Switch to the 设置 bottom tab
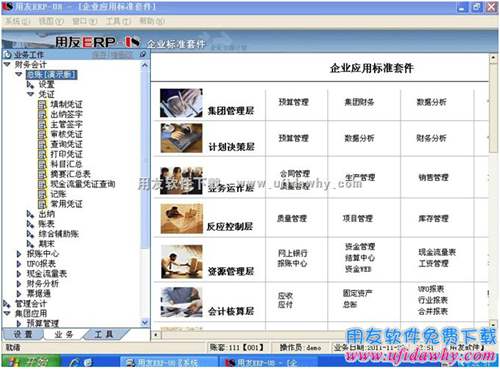This screenshot has width=500, height=369. 23,334
